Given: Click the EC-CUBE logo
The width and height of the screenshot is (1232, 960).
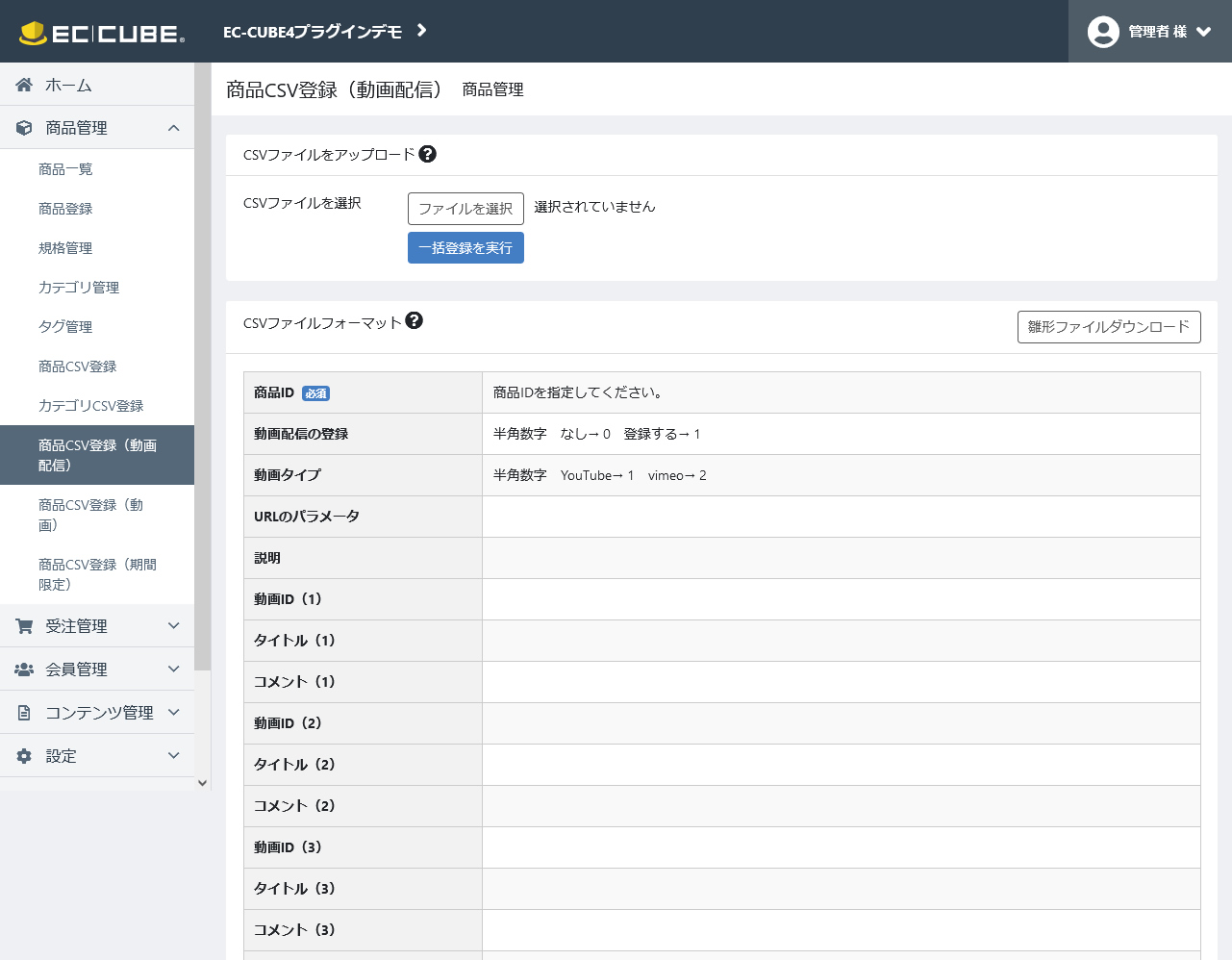Looking at the screenshot, I should (x=101, y=33).
